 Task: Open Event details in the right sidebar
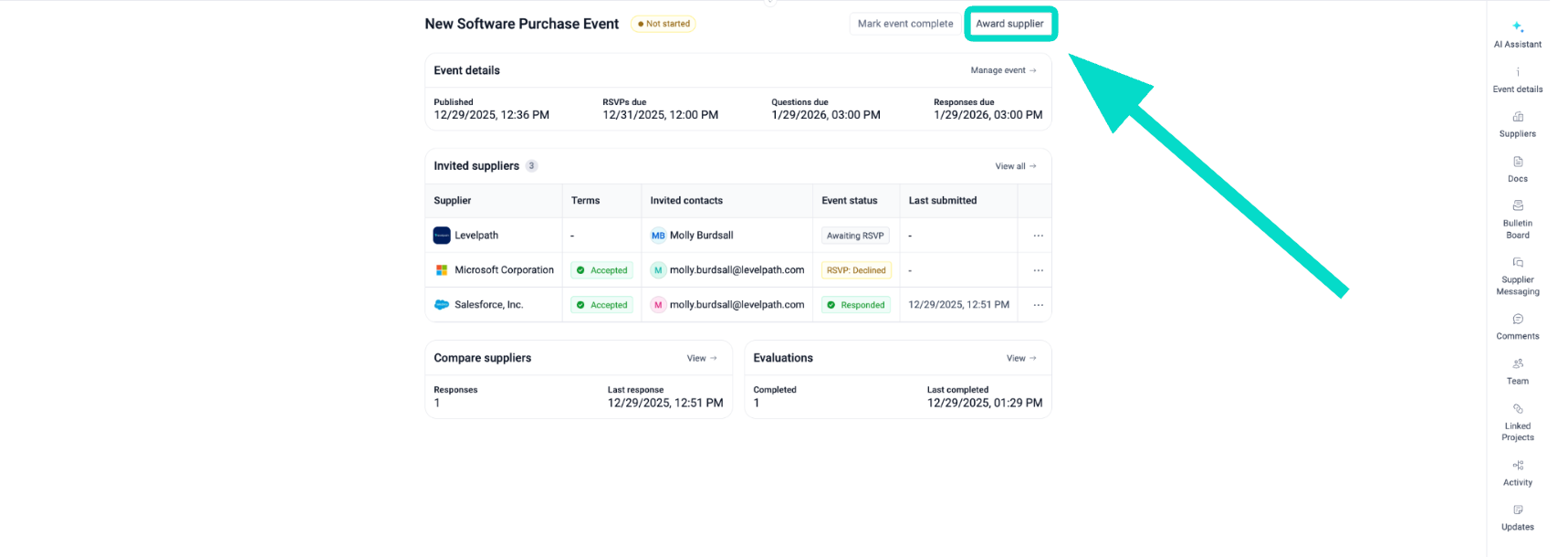point(1517,72)
